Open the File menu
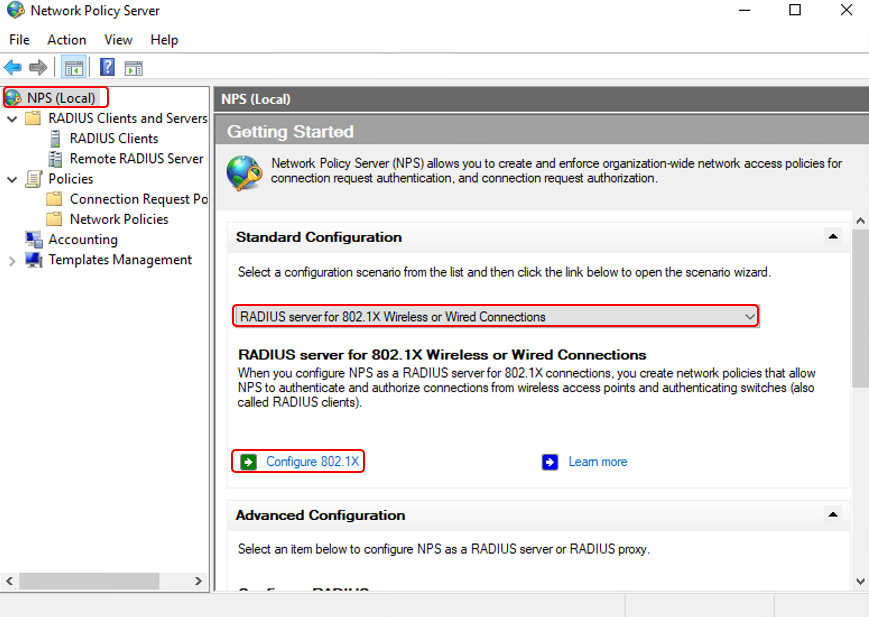This screenshot has height=617, width=869. coord(19,40)
